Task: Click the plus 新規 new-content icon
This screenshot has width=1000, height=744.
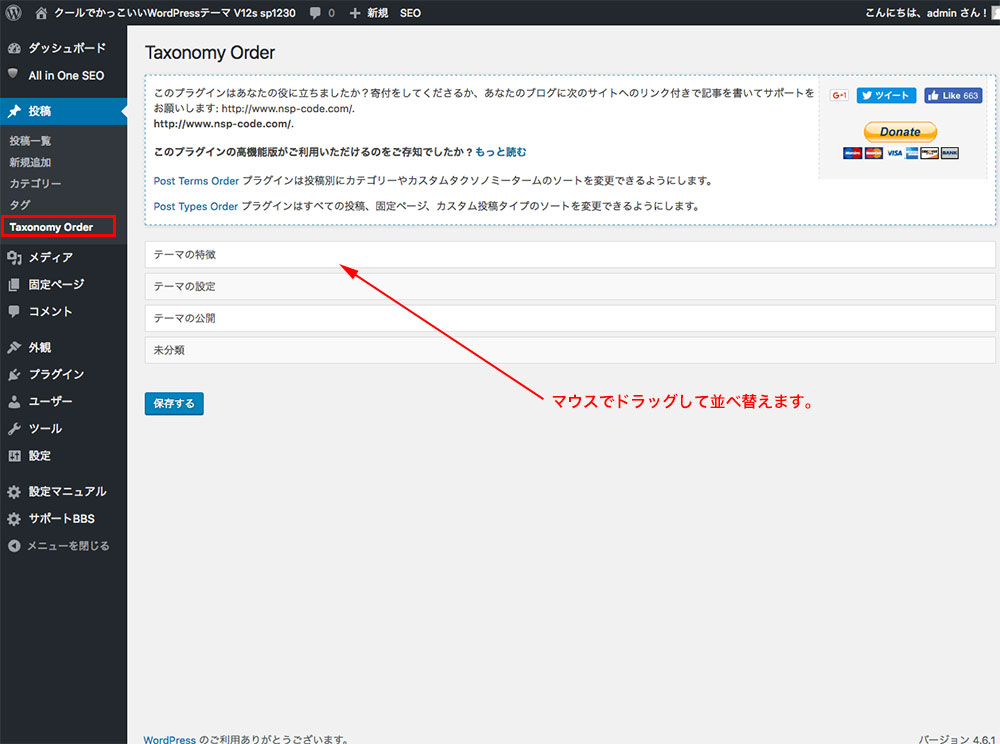Action: click(355, 13)
